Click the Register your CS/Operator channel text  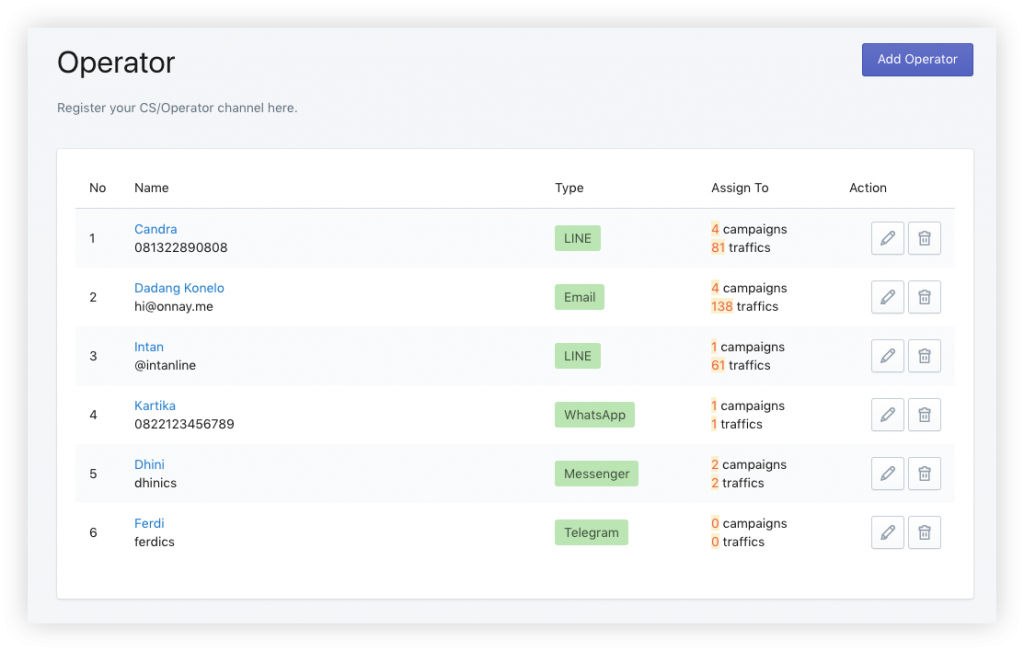(x=177, y=108)
